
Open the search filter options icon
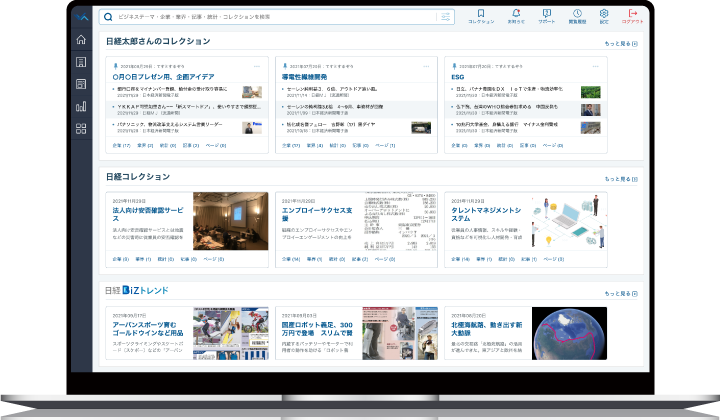[445, 17]
